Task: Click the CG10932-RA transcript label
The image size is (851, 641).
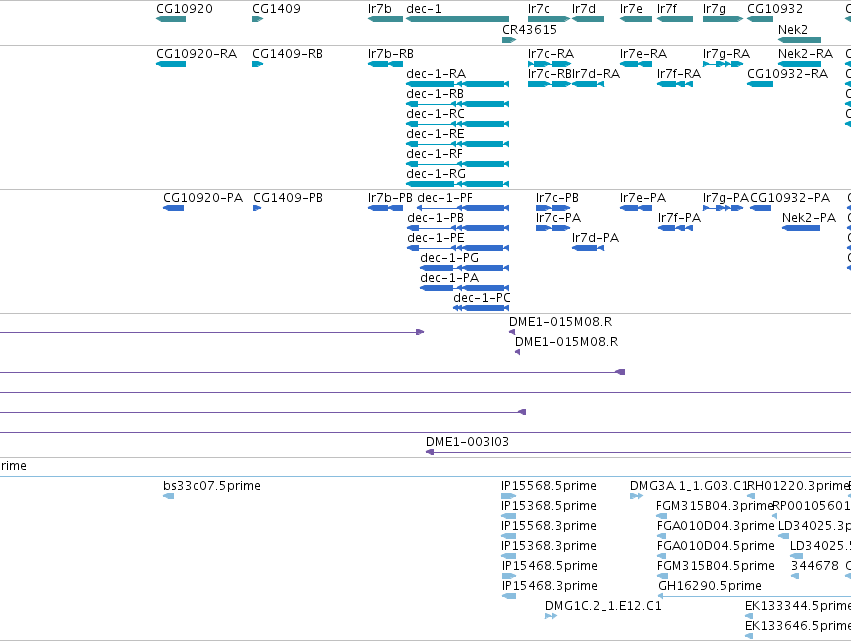Action: [x=788, y=73]
